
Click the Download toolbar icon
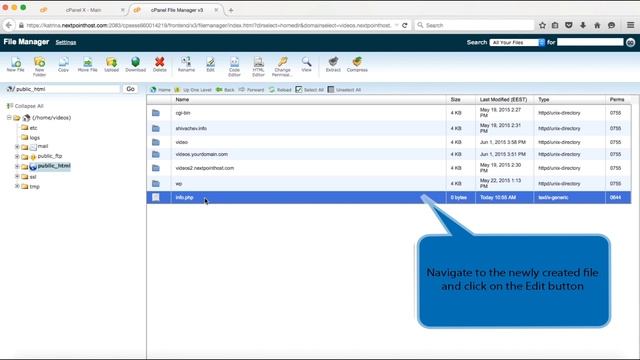tap(136, 64)
